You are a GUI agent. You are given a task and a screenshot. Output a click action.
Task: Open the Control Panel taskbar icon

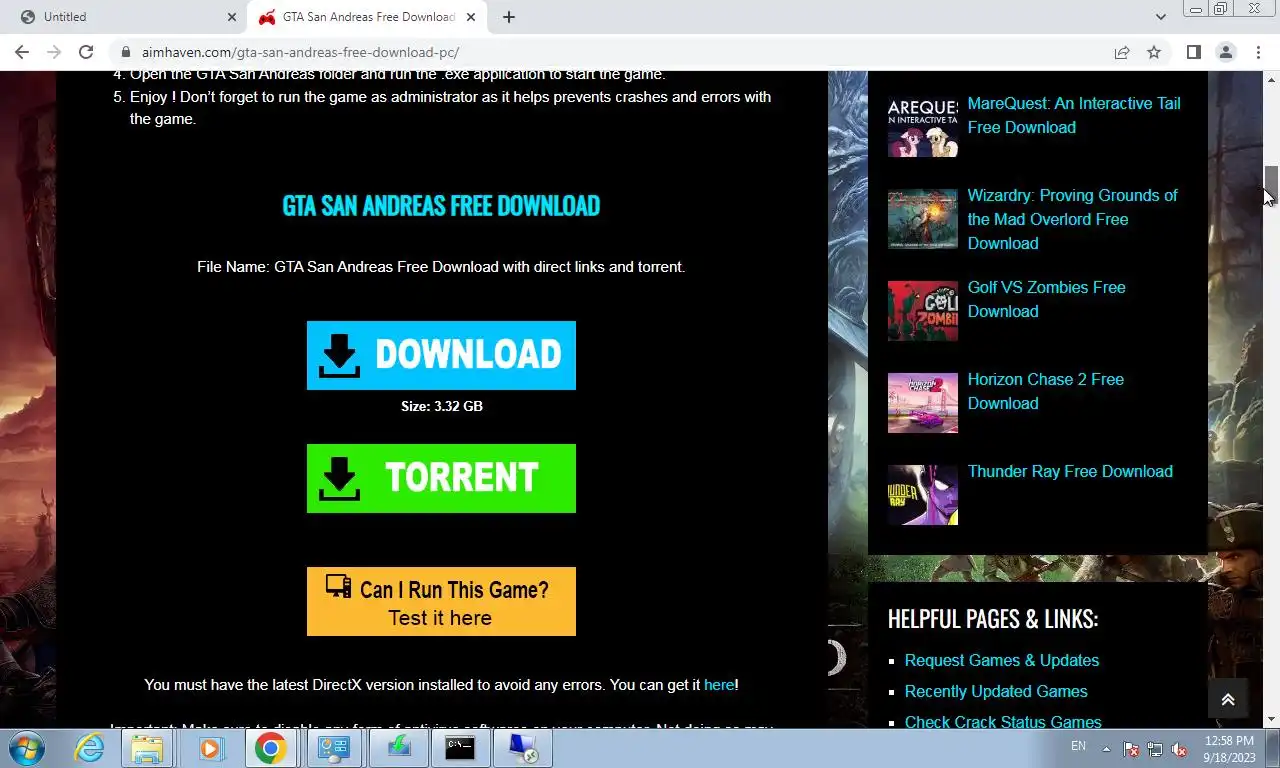[x=333, y=748]
